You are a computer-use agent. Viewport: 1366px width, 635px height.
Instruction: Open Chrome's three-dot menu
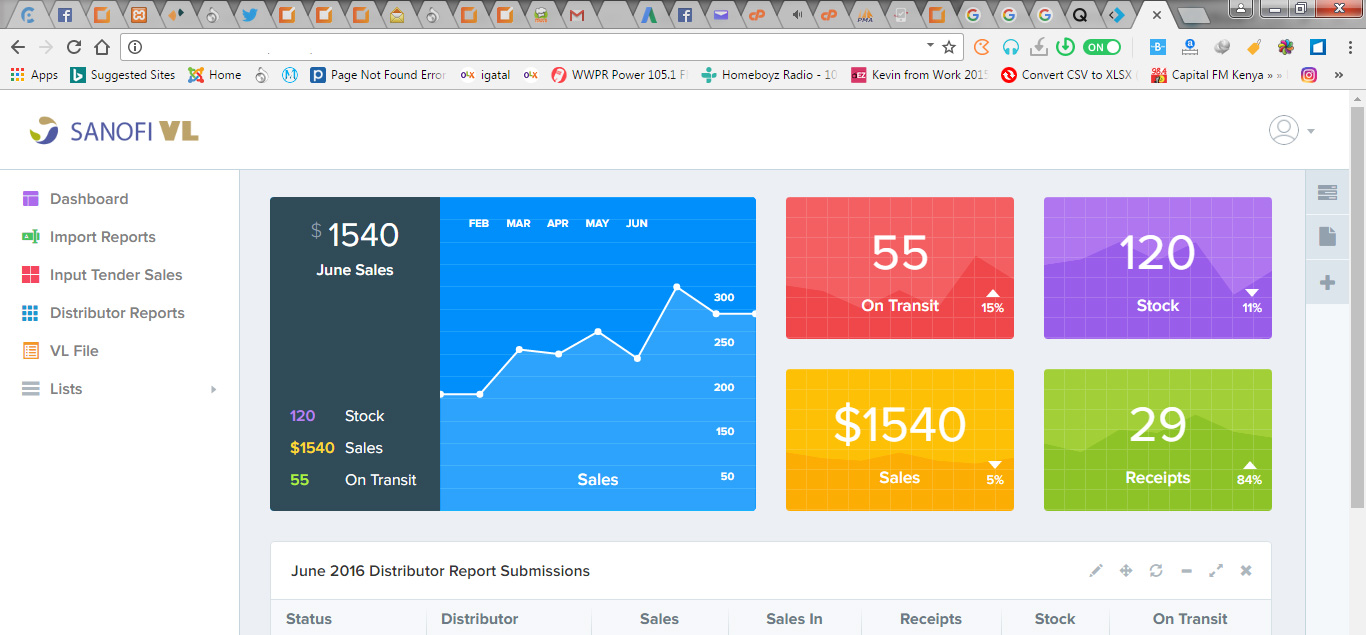(x=1348, y=47)
